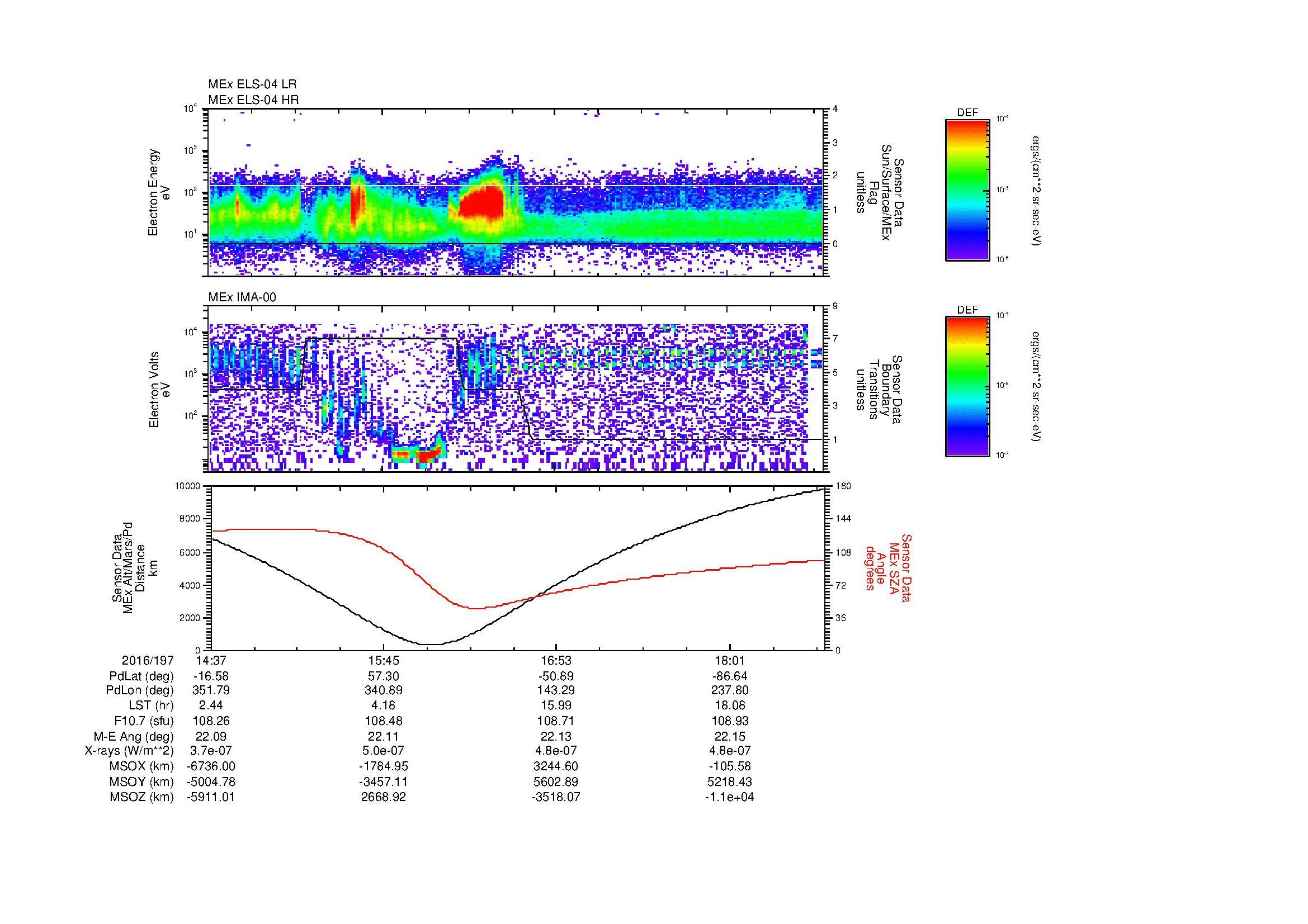Click the 'Electron Energy eV' axis label

pyautogui.click(x=159, y=192)
